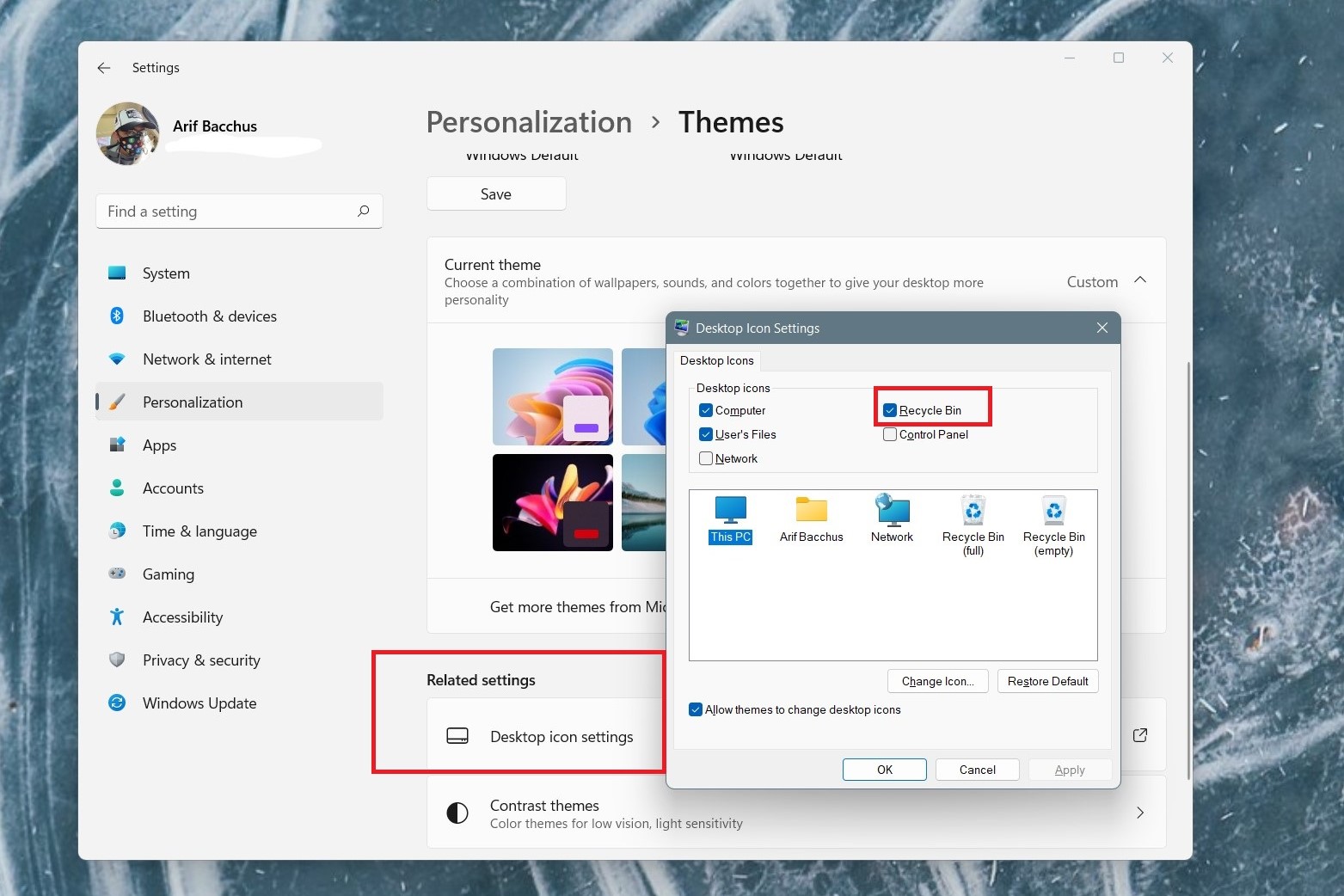
Task: Click the Change Icon... button
Action: click(938, 681)
